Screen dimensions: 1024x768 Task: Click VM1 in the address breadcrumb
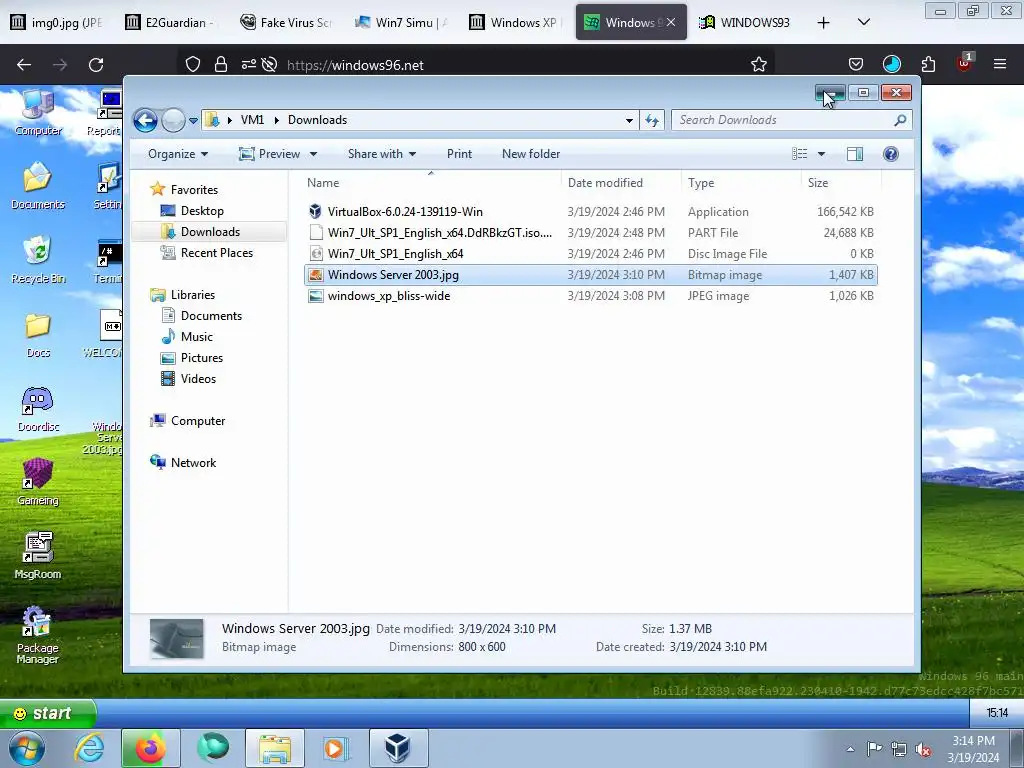pyautogui.click(x=252, y=120)
